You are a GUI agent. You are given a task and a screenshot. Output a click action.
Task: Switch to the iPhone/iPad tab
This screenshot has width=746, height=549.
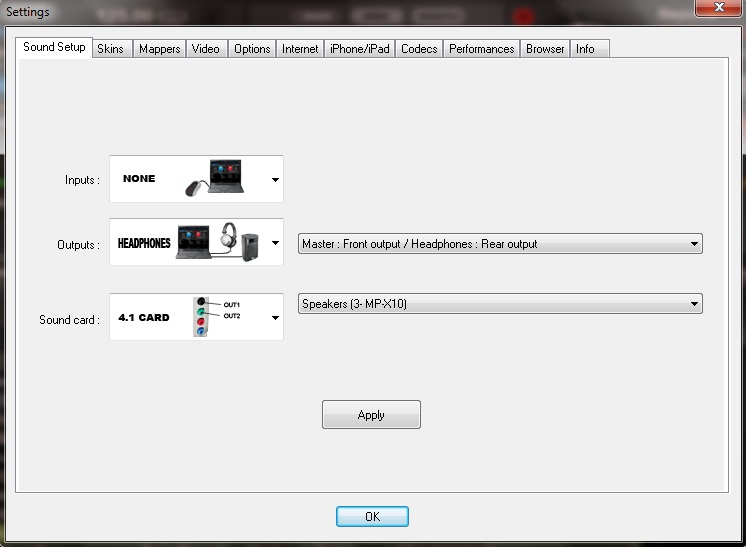[359, 49]
